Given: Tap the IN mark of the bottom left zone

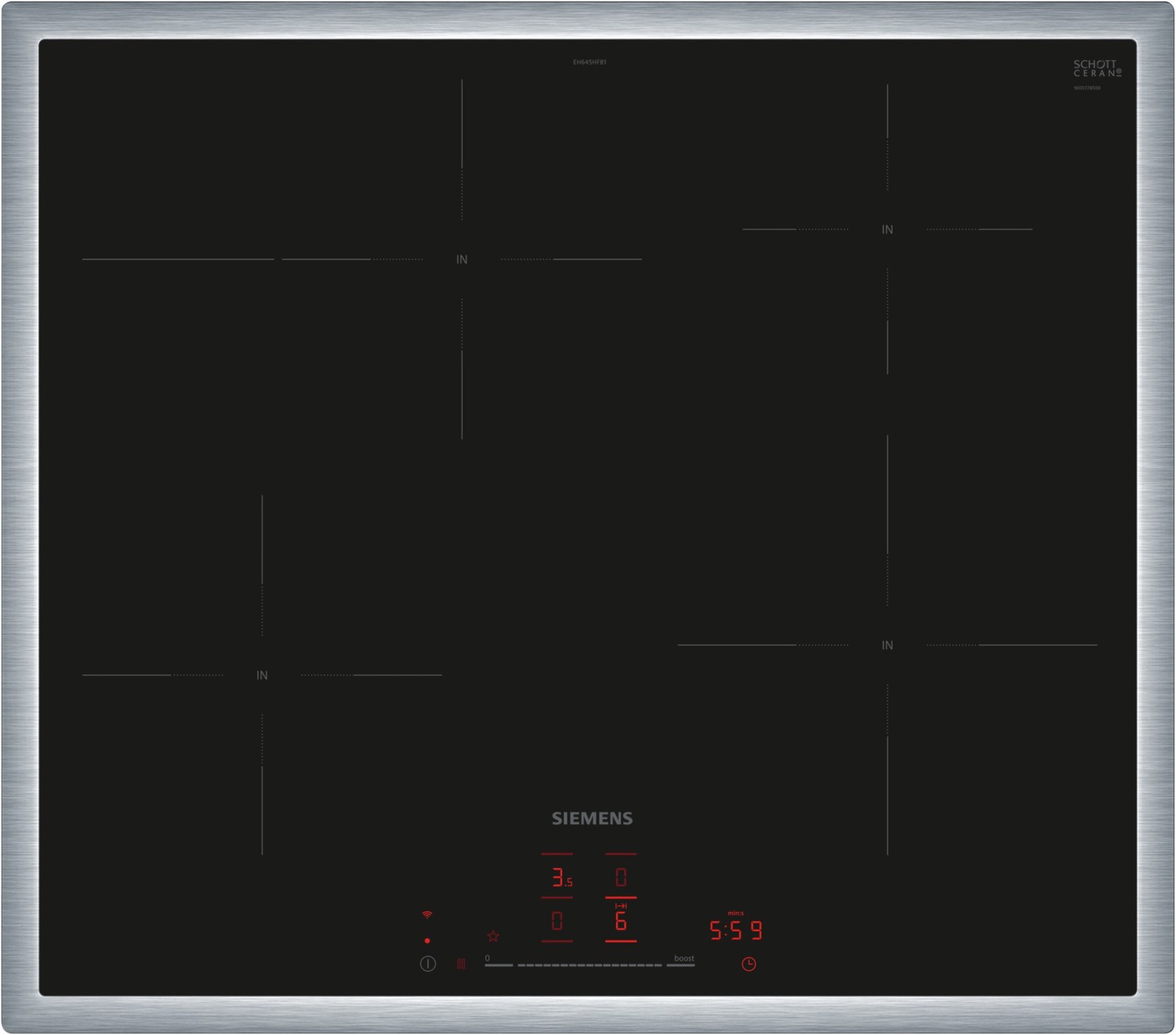Looking at the screenshot, I should (262, 675).
